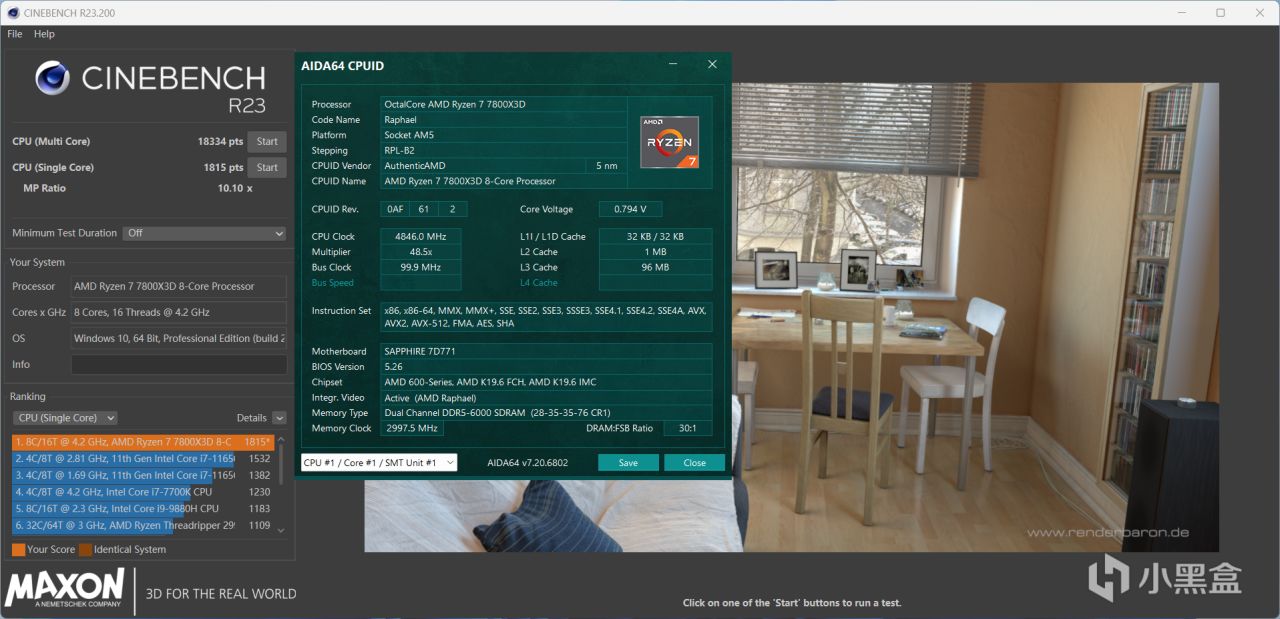The image size is (1280, 619).
Task: Click the Multiplier value 48.5x
Action: point(421,252)
